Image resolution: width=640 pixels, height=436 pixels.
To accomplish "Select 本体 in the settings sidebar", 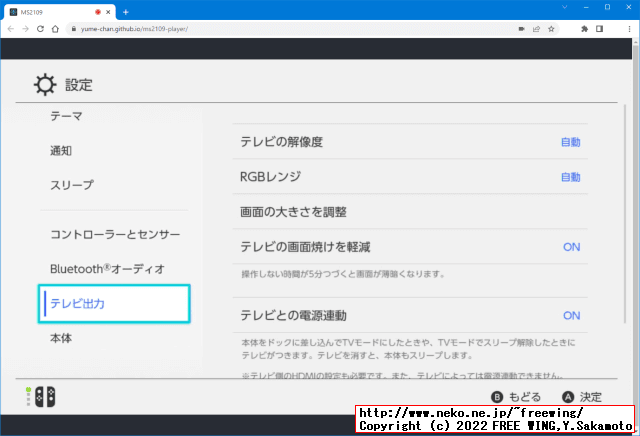I will pyautogui.click(x=61, y=338).
